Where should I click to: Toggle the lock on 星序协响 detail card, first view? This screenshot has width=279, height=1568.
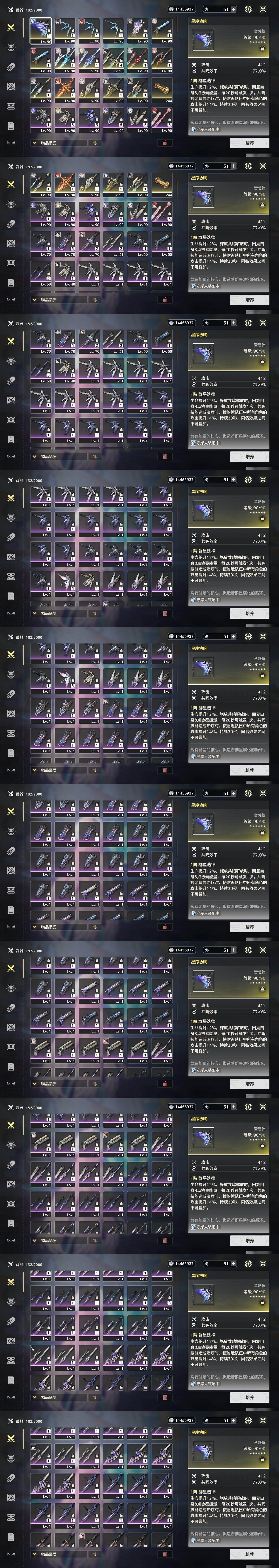tap(262, 48)
